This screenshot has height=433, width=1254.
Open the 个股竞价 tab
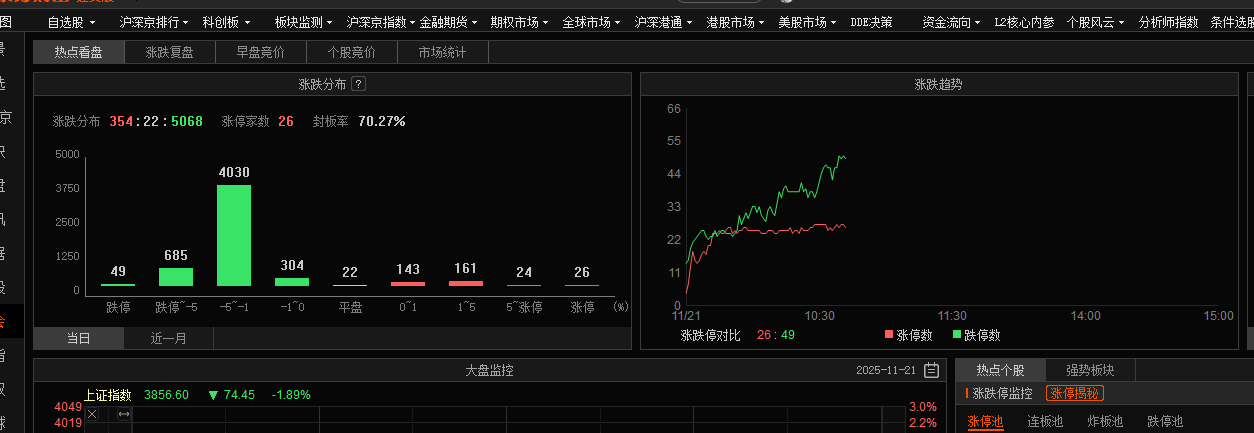(352, 52)
